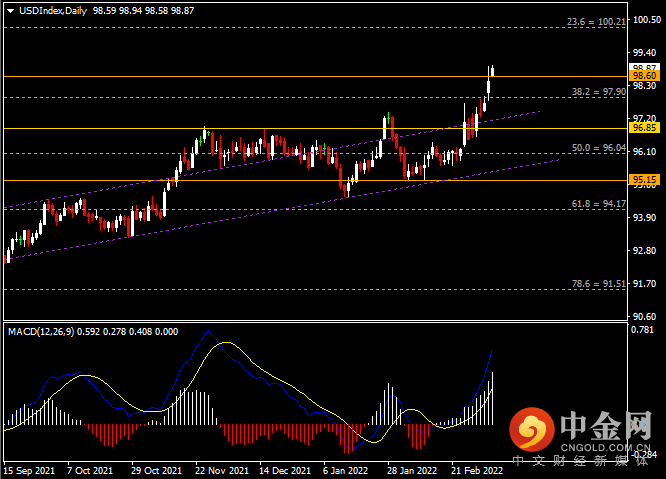Select the 15 Sep 2021 date label

pos(29,471)
